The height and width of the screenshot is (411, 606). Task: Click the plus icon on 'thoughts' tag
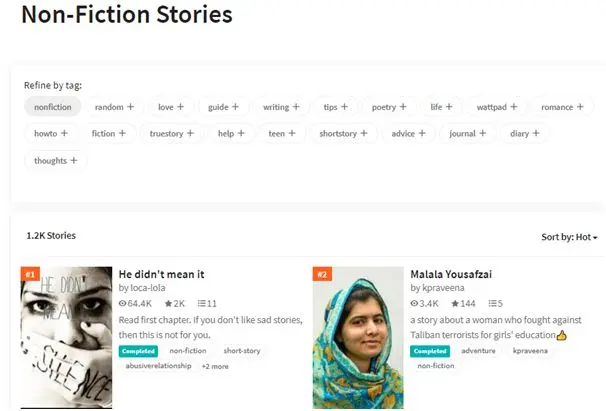tap(73, 160)
